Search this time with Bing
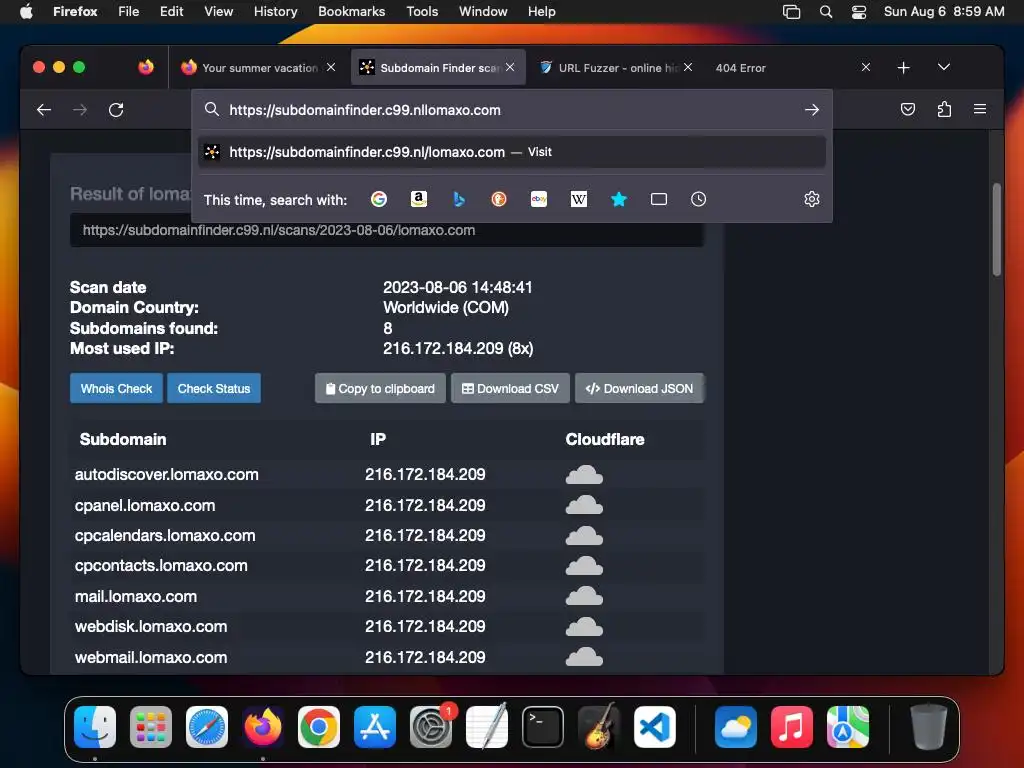The height and width of the screenshot is (768, 1024). [x=459, y=199]
